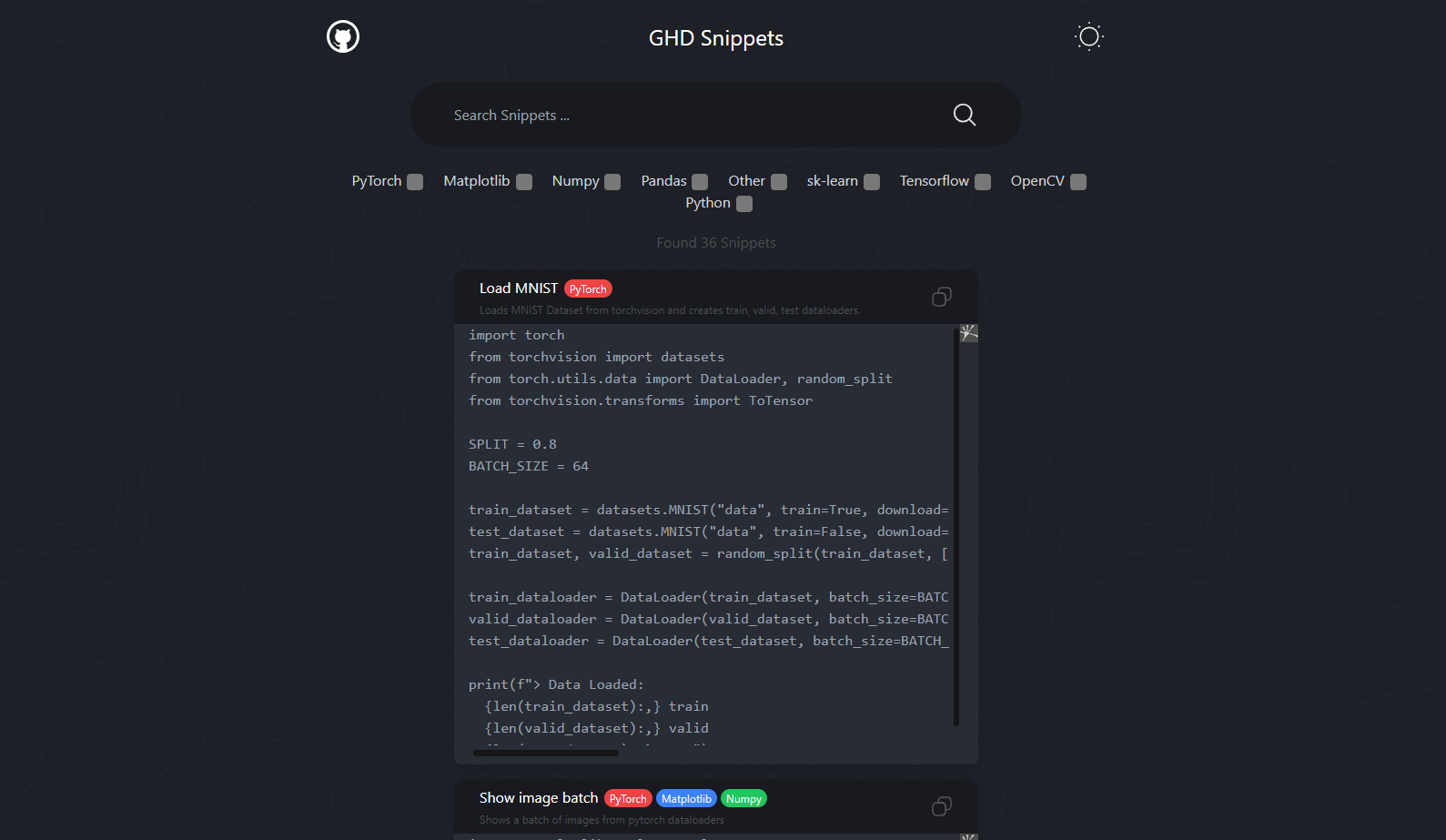Enable the Pandas filter checkbox

[x=700, y=182]
